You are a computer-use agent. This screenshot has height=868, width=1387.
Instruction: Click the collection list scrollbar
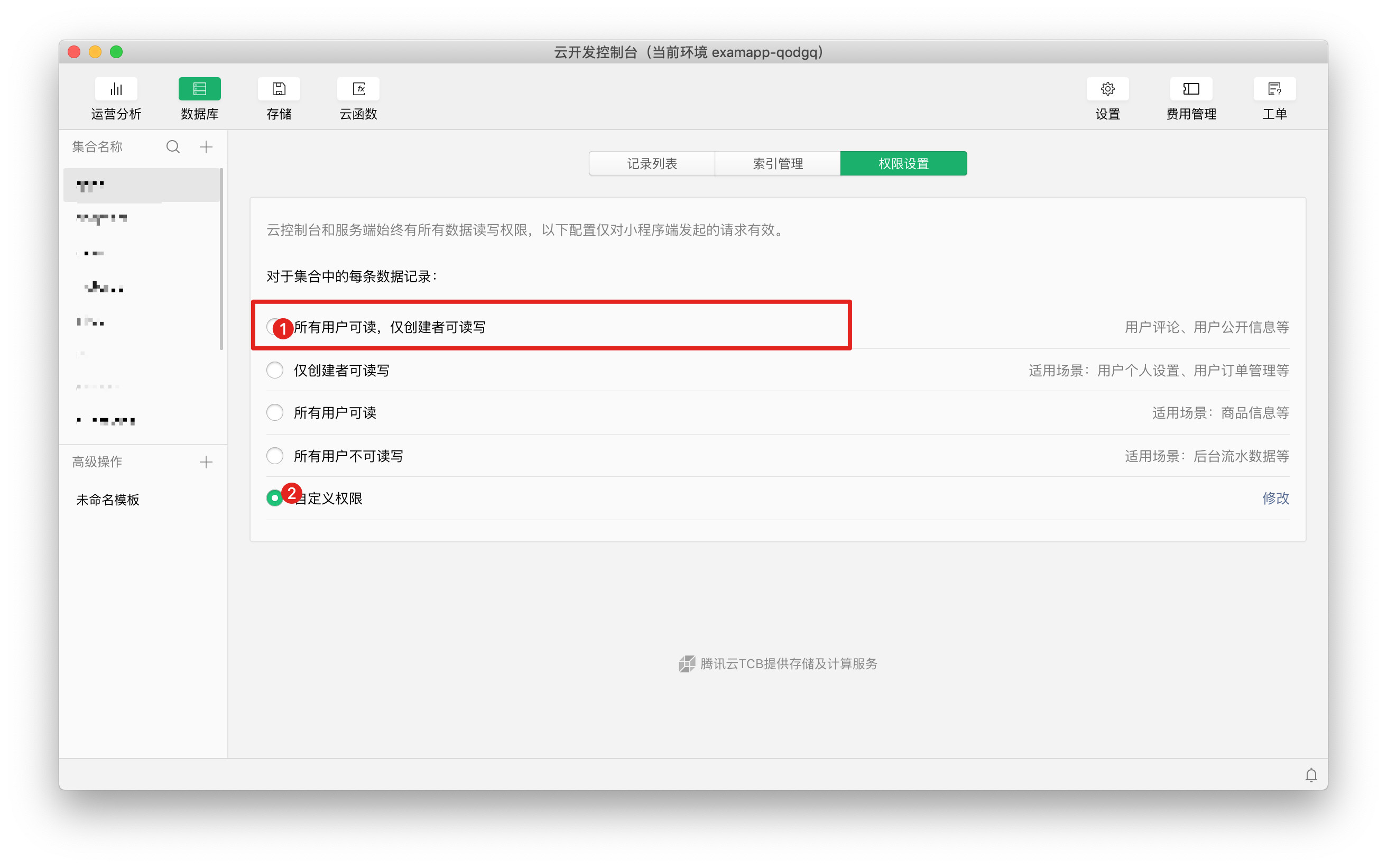pyautogui.click(x=221, y=258)
